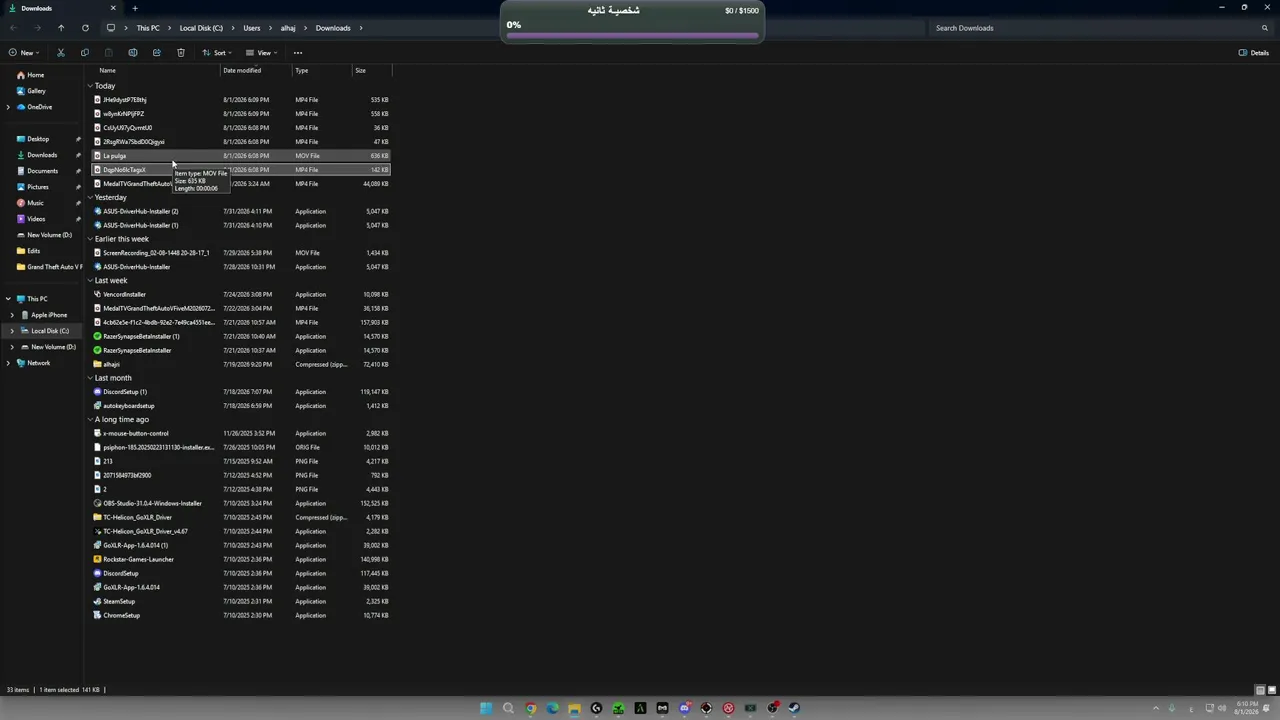The height and width of the screenshot is (720, 1280).
Task: Click Users in the address breadcrumb
Action: point(252,28)
